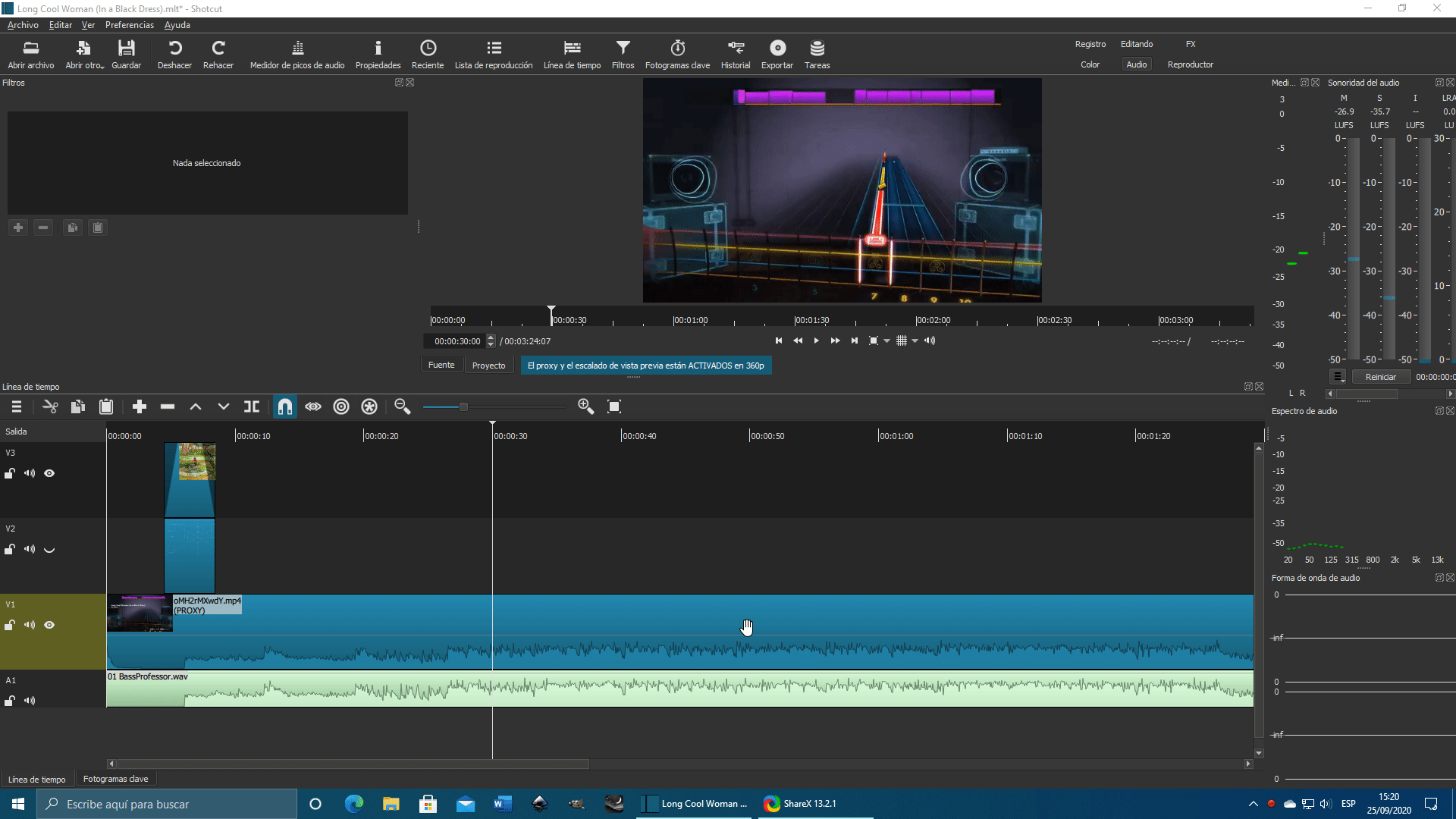Redo action with Rehacer
The image size is (1456, 819).
[218, 55]
